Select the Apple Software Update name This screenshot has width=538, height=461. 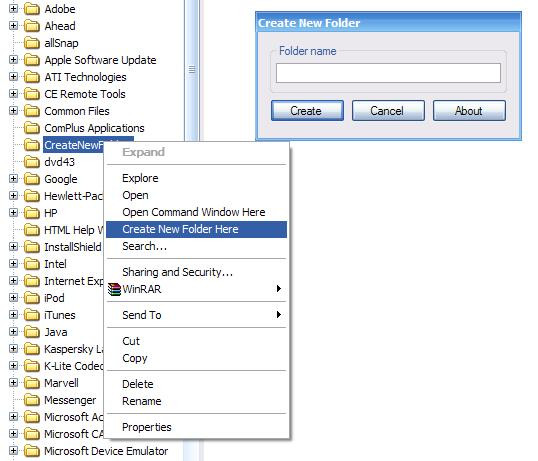(100, 60)
